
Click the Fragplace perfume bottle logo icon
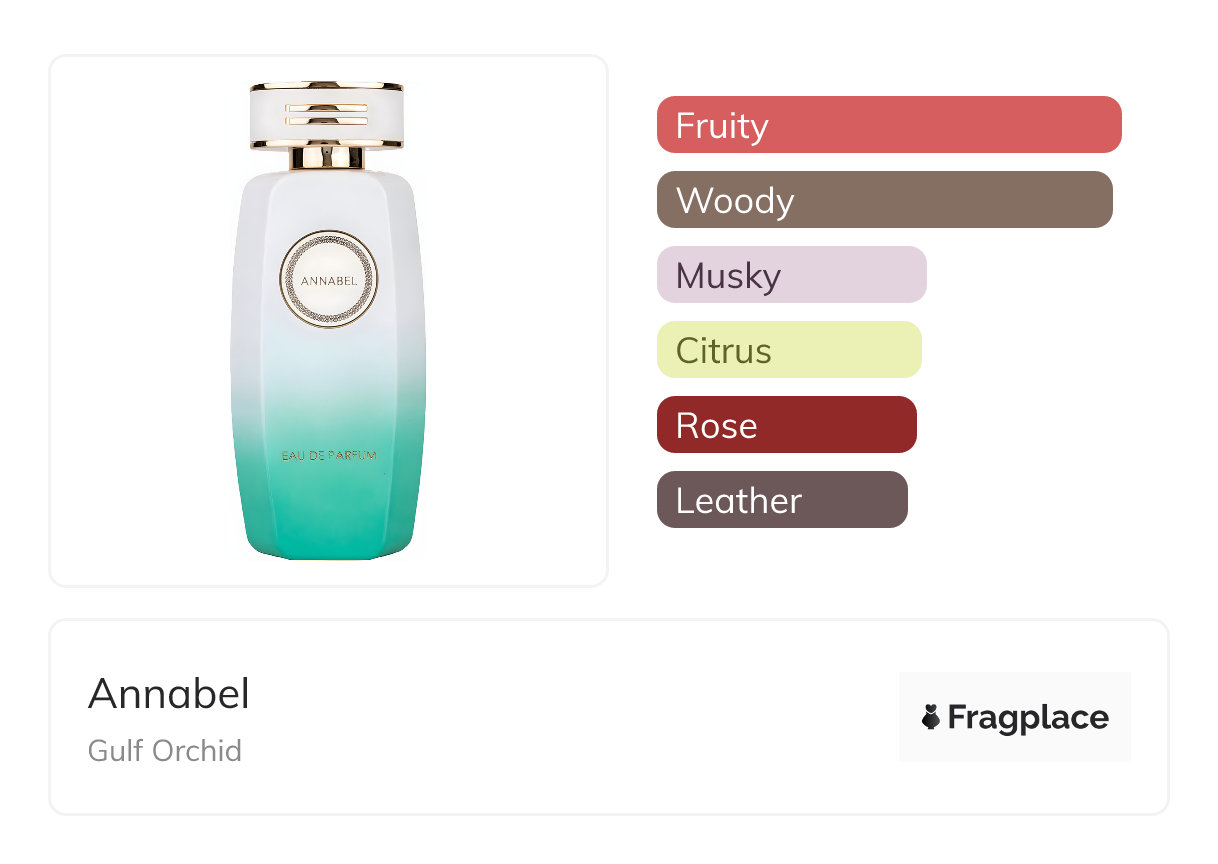pos(931,717)
